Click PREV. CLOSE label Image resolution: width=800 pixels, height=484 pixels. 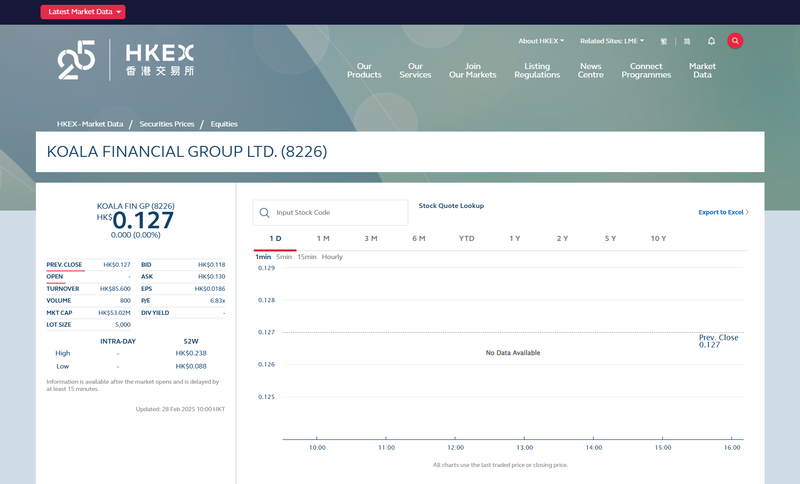click(x=64, y=265)
